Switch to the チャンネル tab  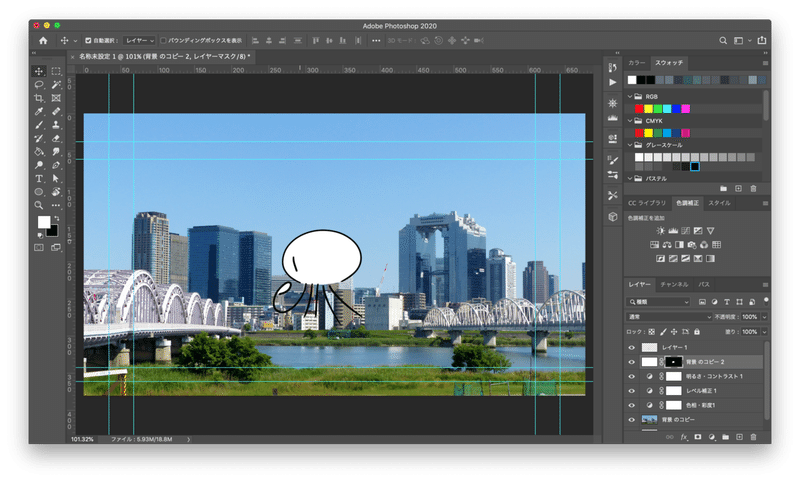674,284
